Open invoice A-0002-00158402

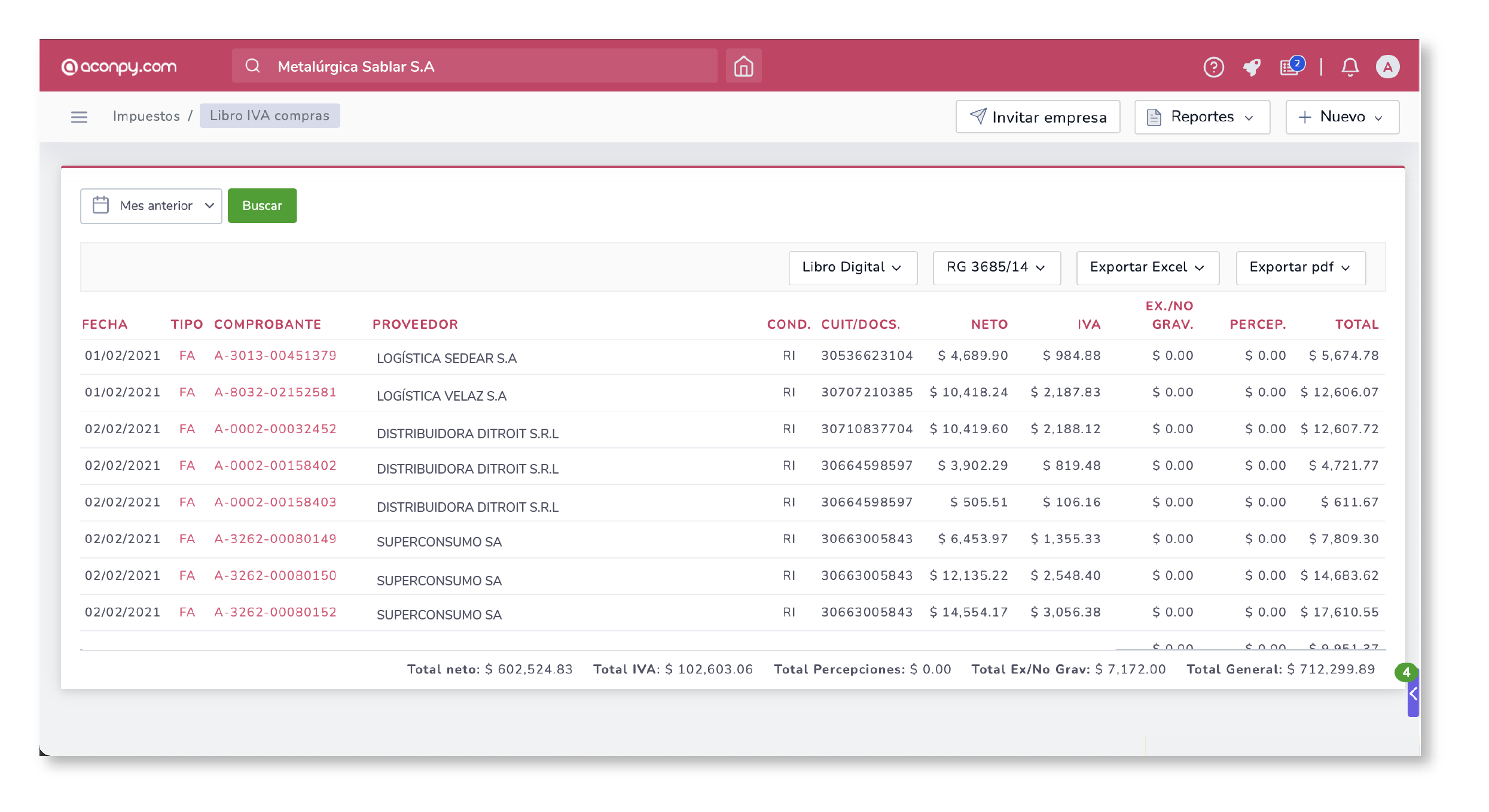coord(275,465)
